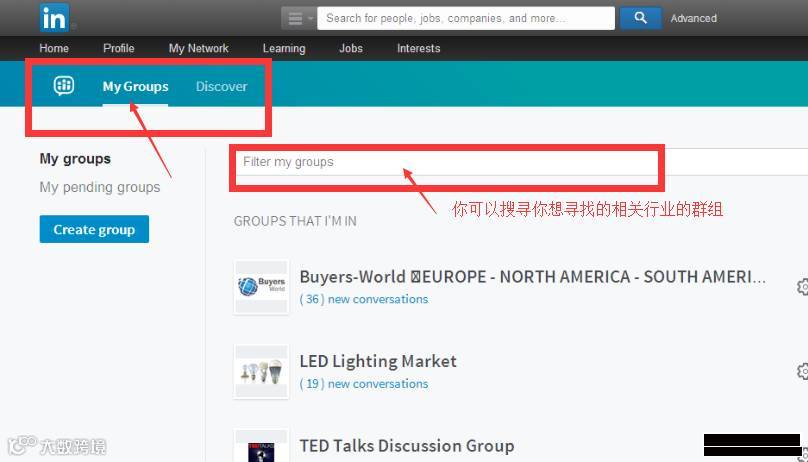The height and width of the screenshot is (462, 808).
Task: Open the Buyers-World group thumbnail
Action: [x=261, y=287]
